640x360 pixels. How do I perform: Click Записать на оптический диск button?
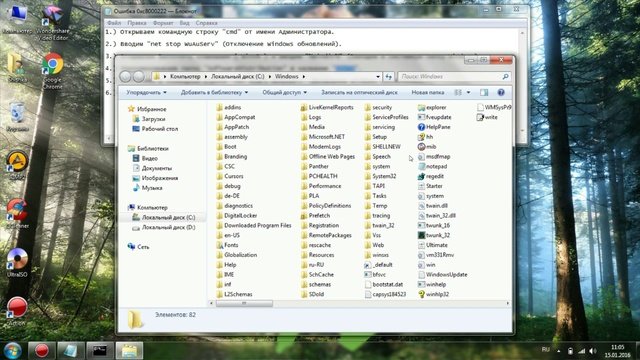coord(359,93)
